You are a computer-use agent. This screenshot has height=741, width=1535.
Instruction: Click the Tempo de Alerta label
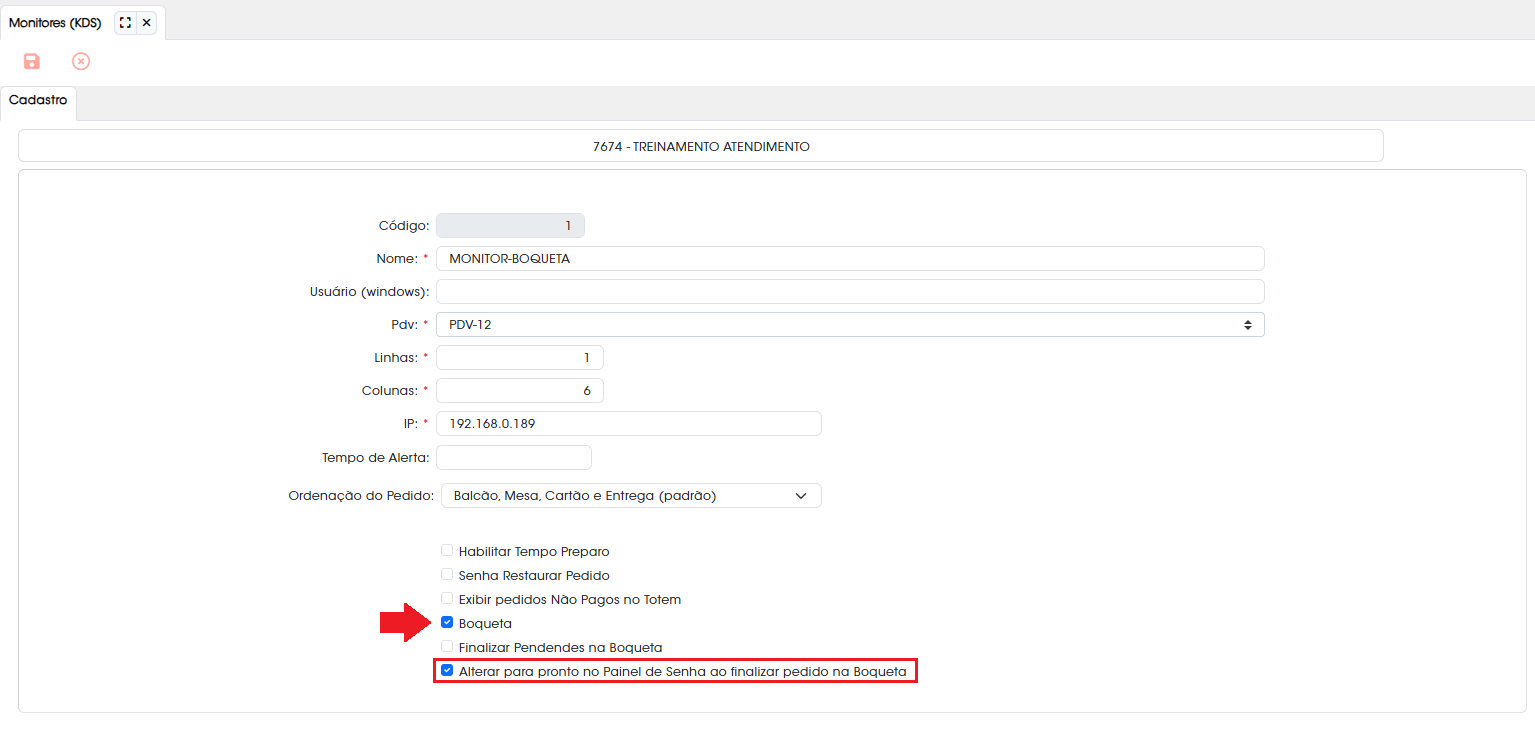coord(376,457)
